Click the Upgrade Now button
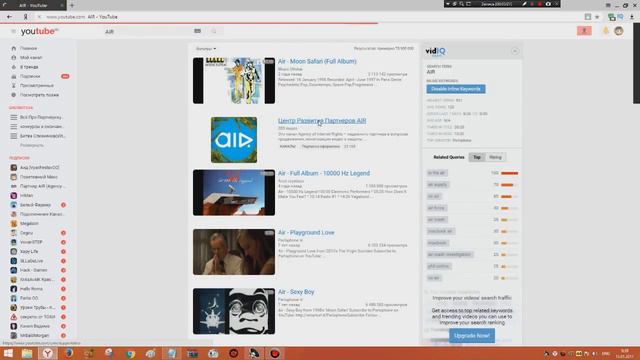This screenshot has width=640, height=360. coord(472,336)
